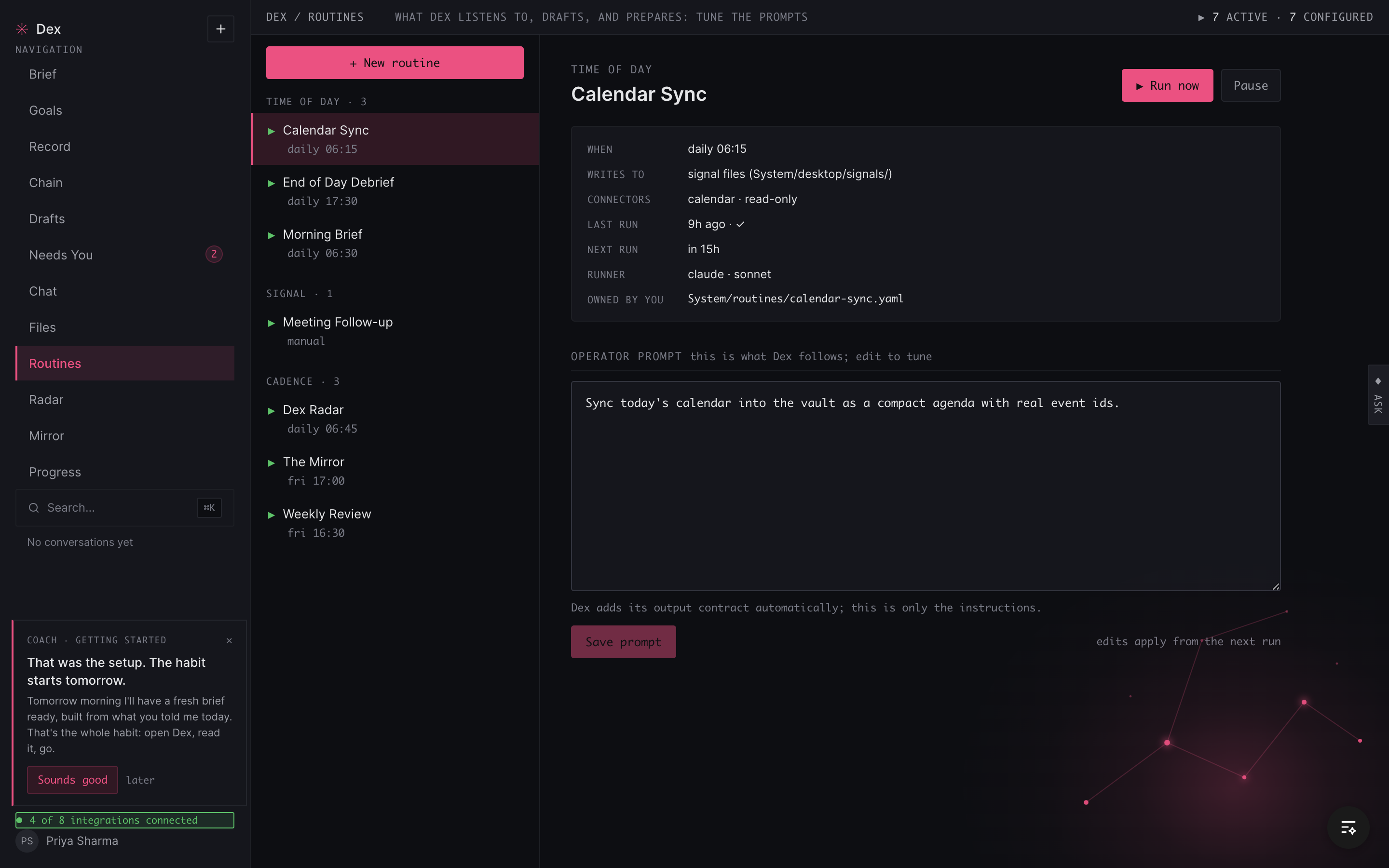
Task: Click play icon next to Meeting Follow-up
Action: point(272,323)
